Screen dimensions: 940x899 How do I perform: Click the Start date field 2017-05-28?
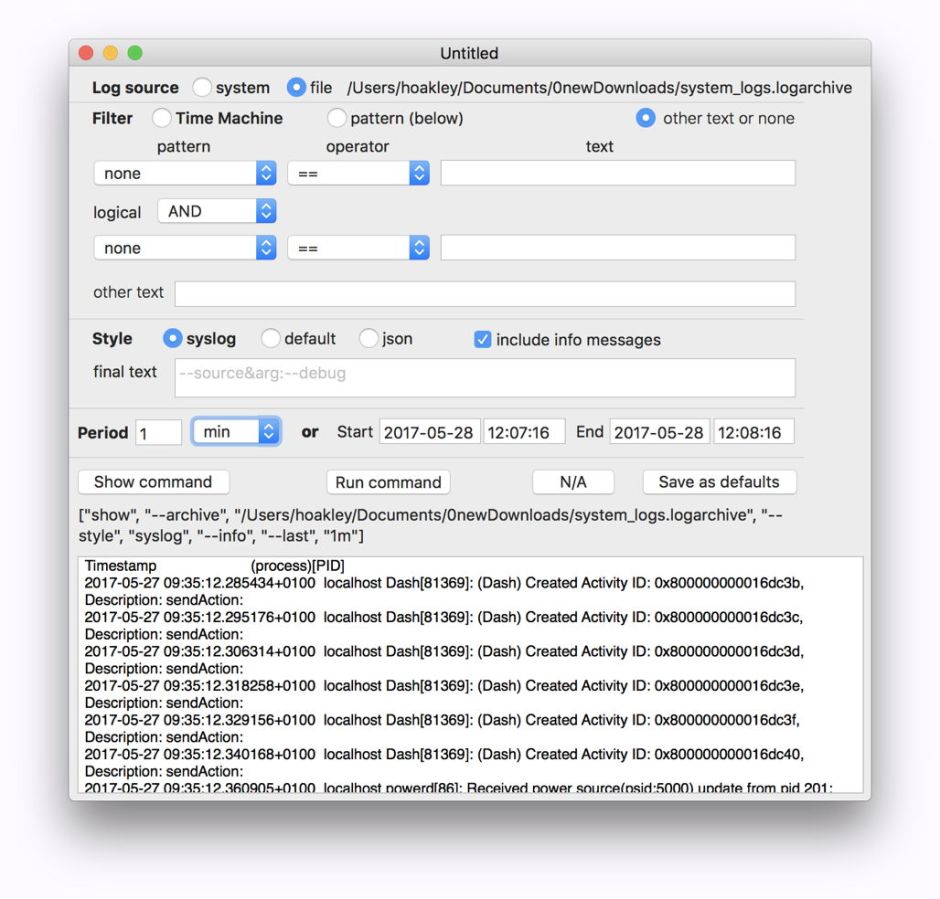pos(429,432)
